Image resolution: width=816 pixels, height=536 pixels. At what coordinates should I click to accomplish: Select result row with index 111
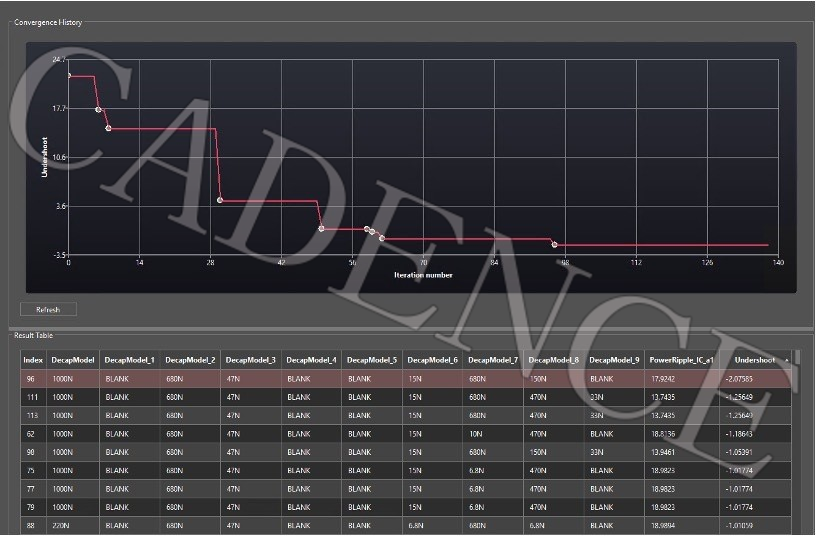click(406, 397)
